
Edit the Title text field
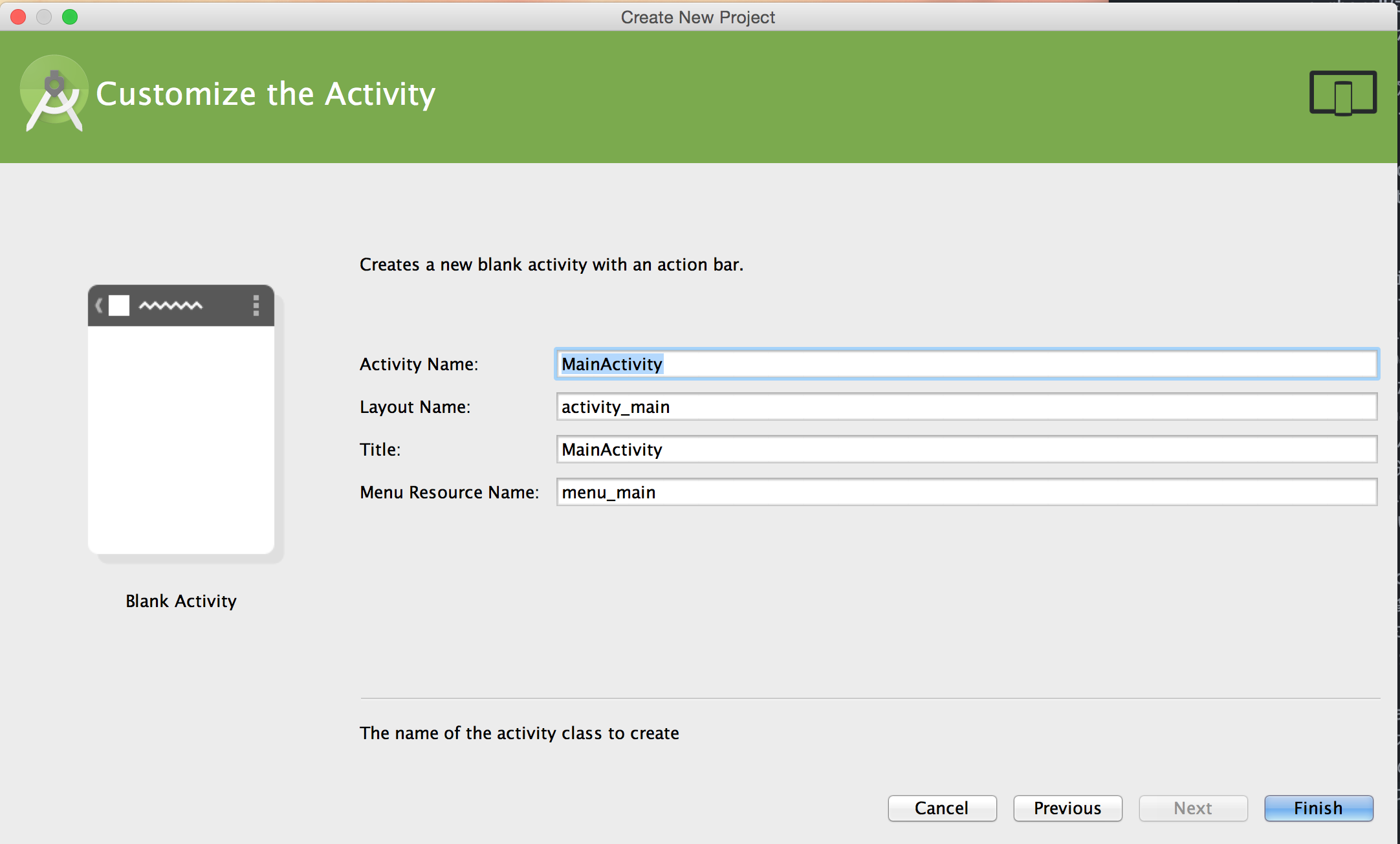(967, 449)
